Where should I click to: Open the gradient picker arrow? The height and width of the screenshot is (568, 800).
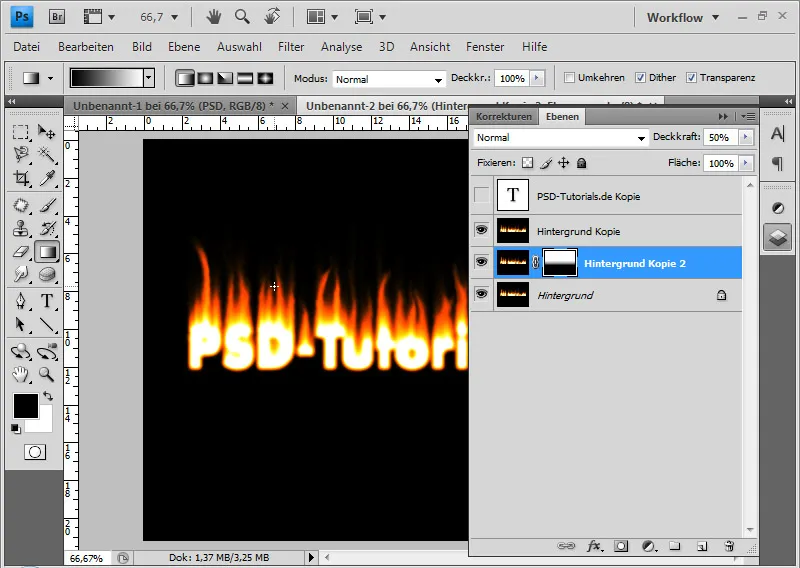point(148,78)
